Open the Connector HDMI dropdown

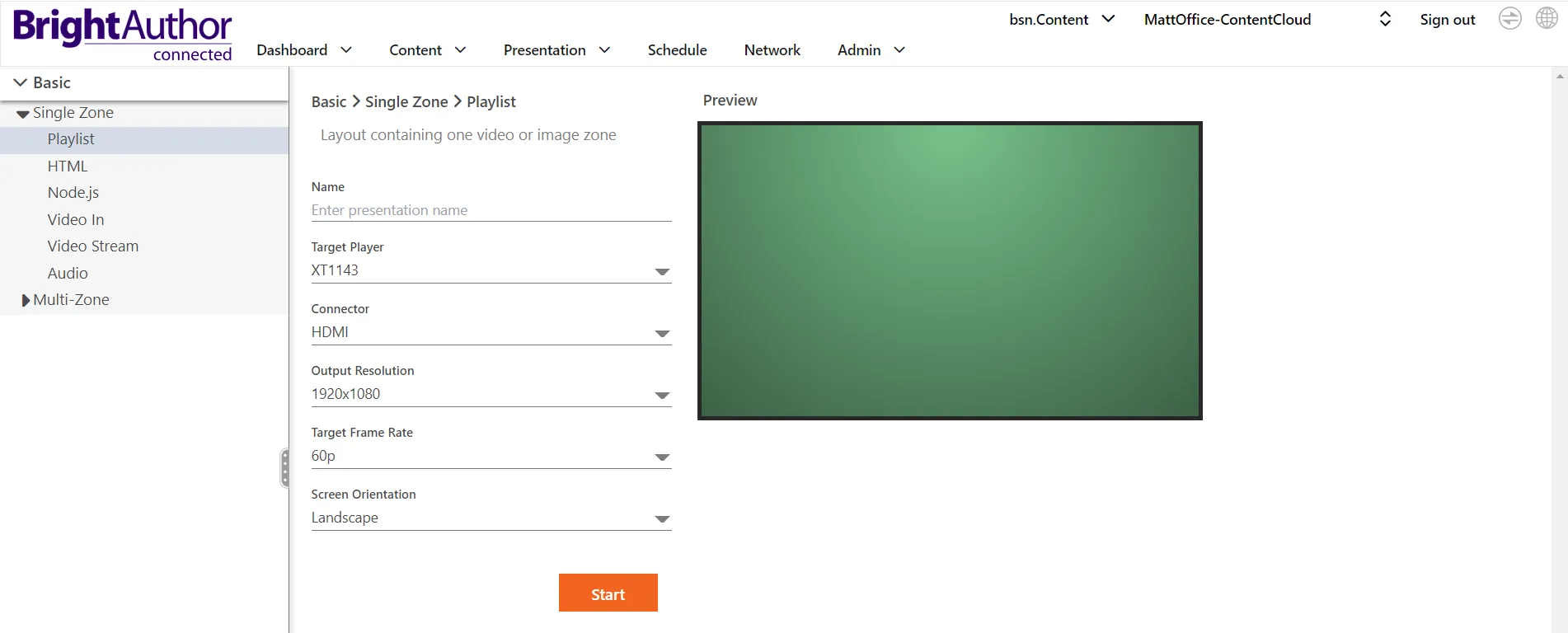click(x=491, y=332)
